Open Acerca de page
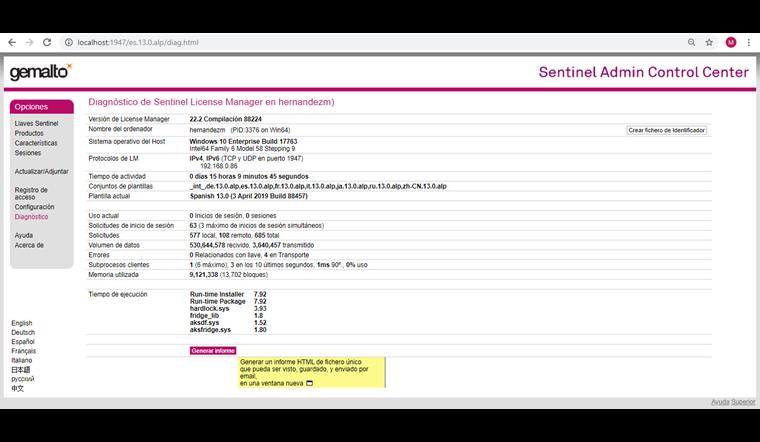Screen dimensions: 760x442 click(x=29, y=245)
